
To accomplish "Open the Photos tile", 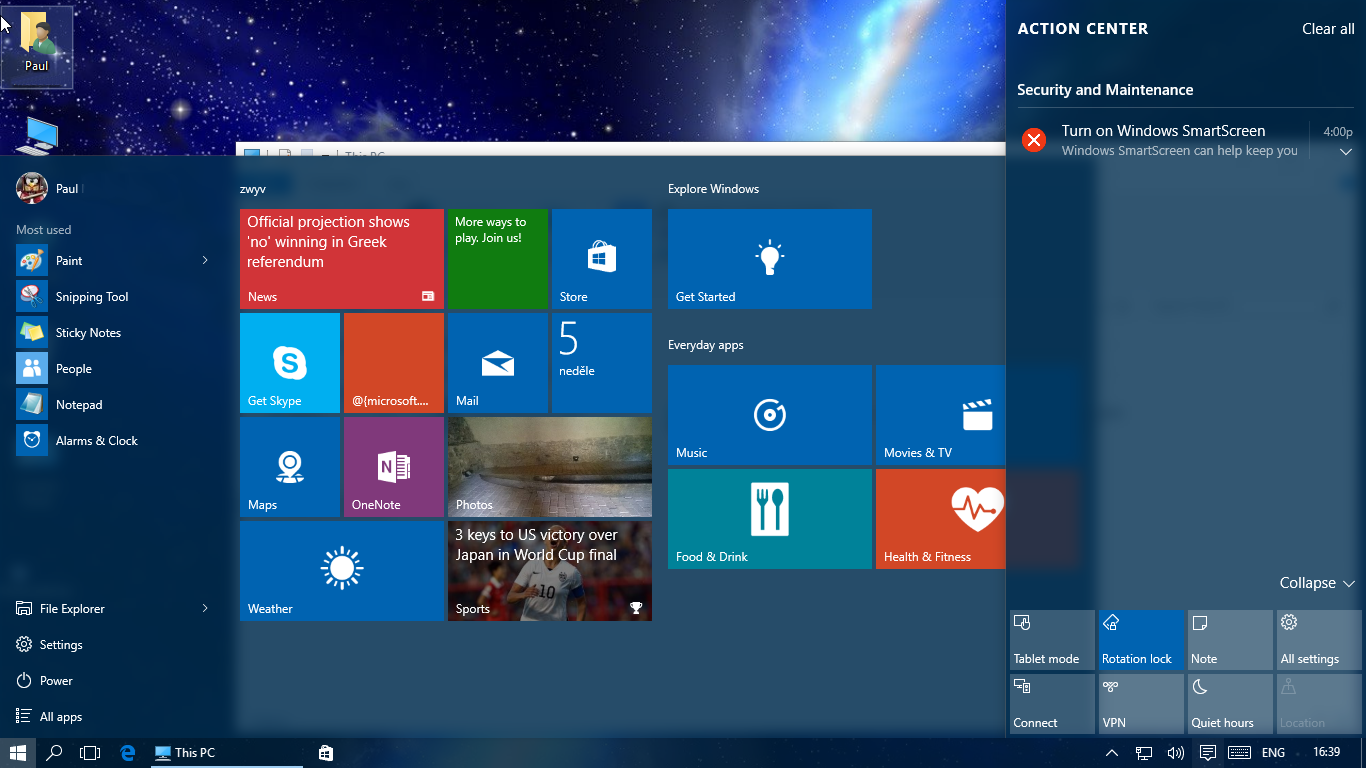I will click(x=550, y=467).
